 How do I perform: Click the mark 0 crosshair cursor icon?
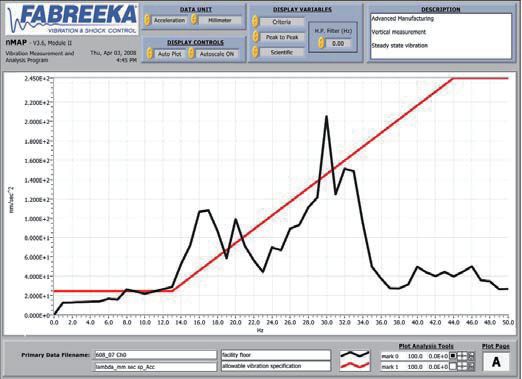tap(462, 356)
